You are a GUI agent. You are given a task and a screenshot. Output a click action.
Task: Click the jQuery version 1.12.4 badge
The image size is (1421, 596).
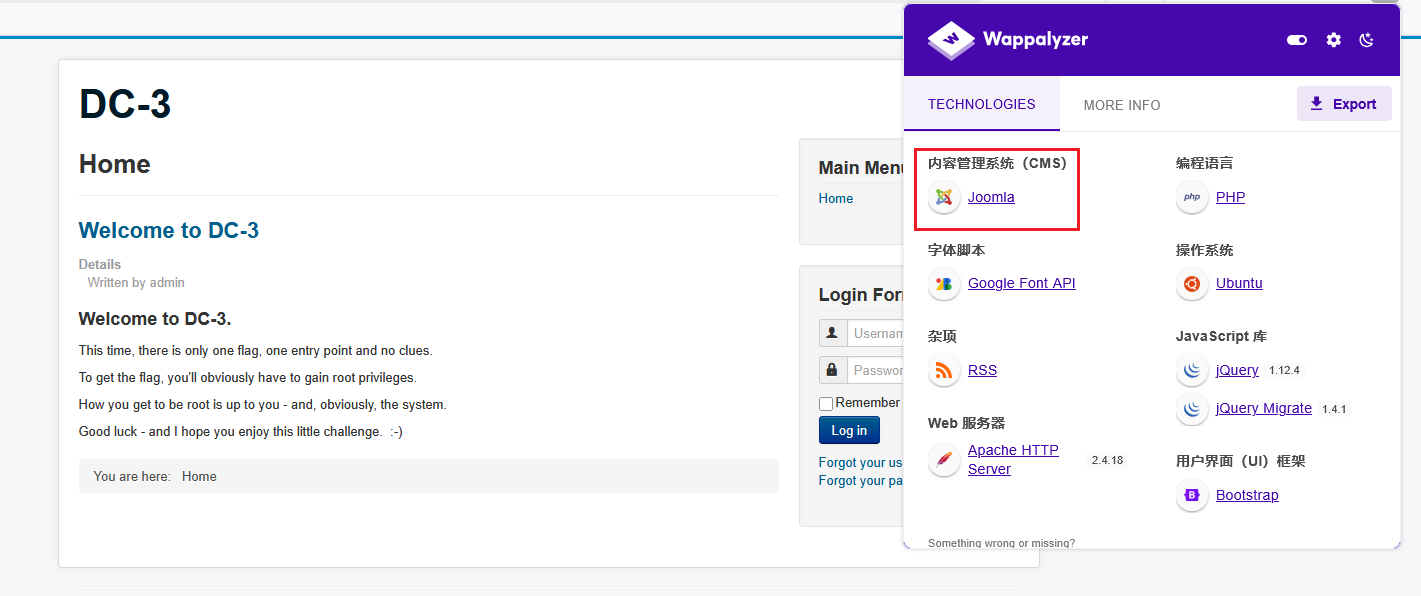point(1284,370)
